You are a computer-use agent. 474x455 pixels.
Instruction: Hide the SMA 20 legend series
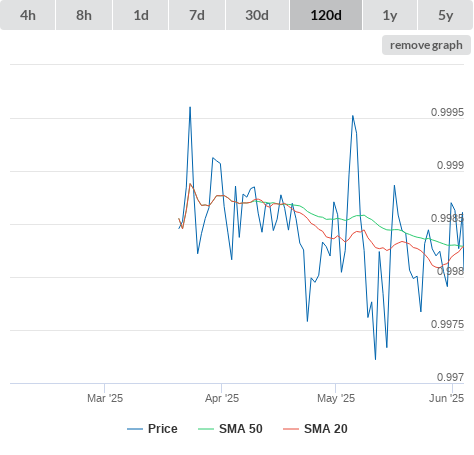point(326,429)
